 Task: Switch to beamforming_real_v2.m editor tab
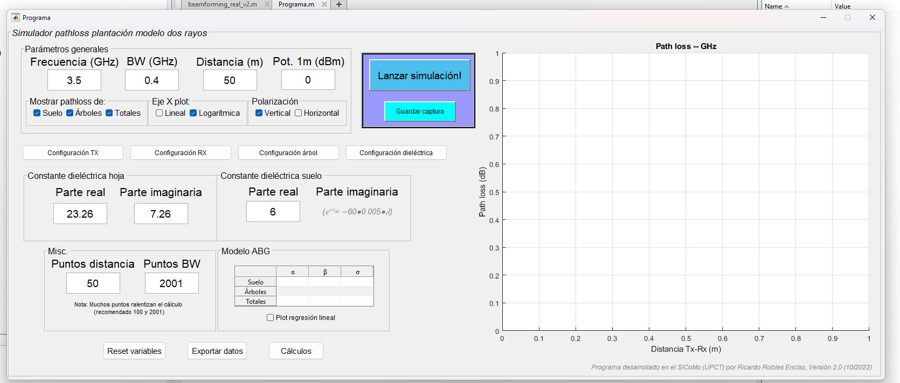223,4
